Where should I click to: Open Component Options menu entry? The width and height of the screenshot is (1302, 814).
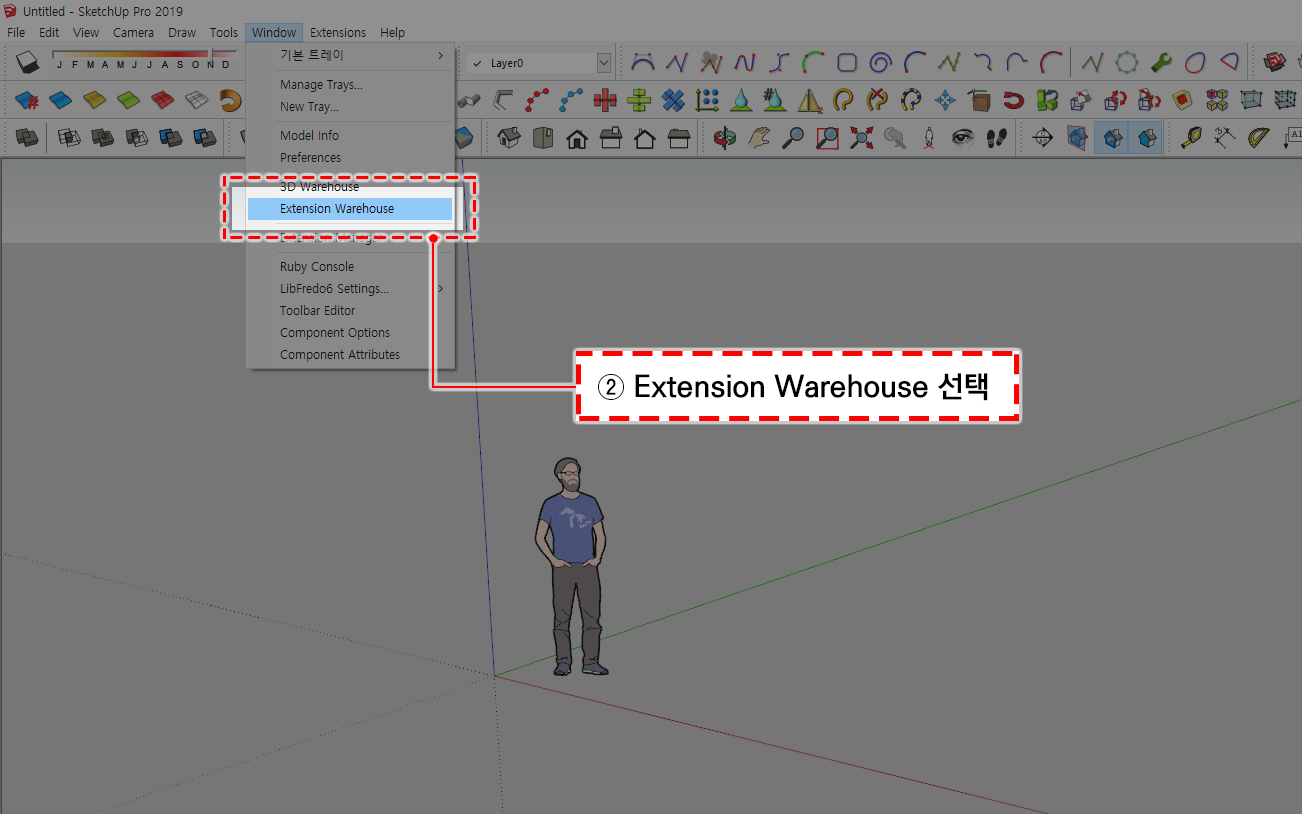(351, 333)
